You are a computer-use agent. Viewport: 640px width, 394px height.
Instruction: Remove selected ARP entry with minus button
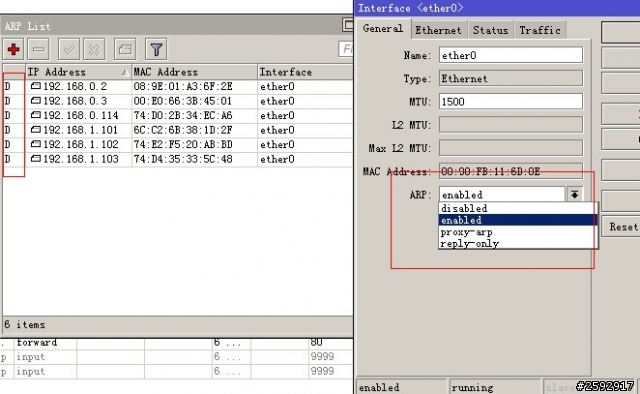(x=38, y=49)
